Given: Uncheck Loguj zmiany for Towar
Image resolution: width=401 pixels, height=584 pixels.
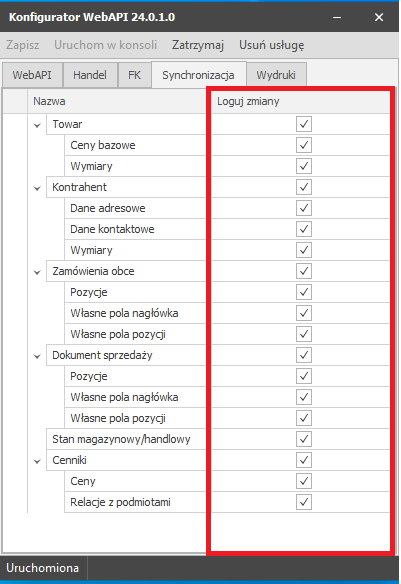Looking at the screenshot, I should pos(304,124).
